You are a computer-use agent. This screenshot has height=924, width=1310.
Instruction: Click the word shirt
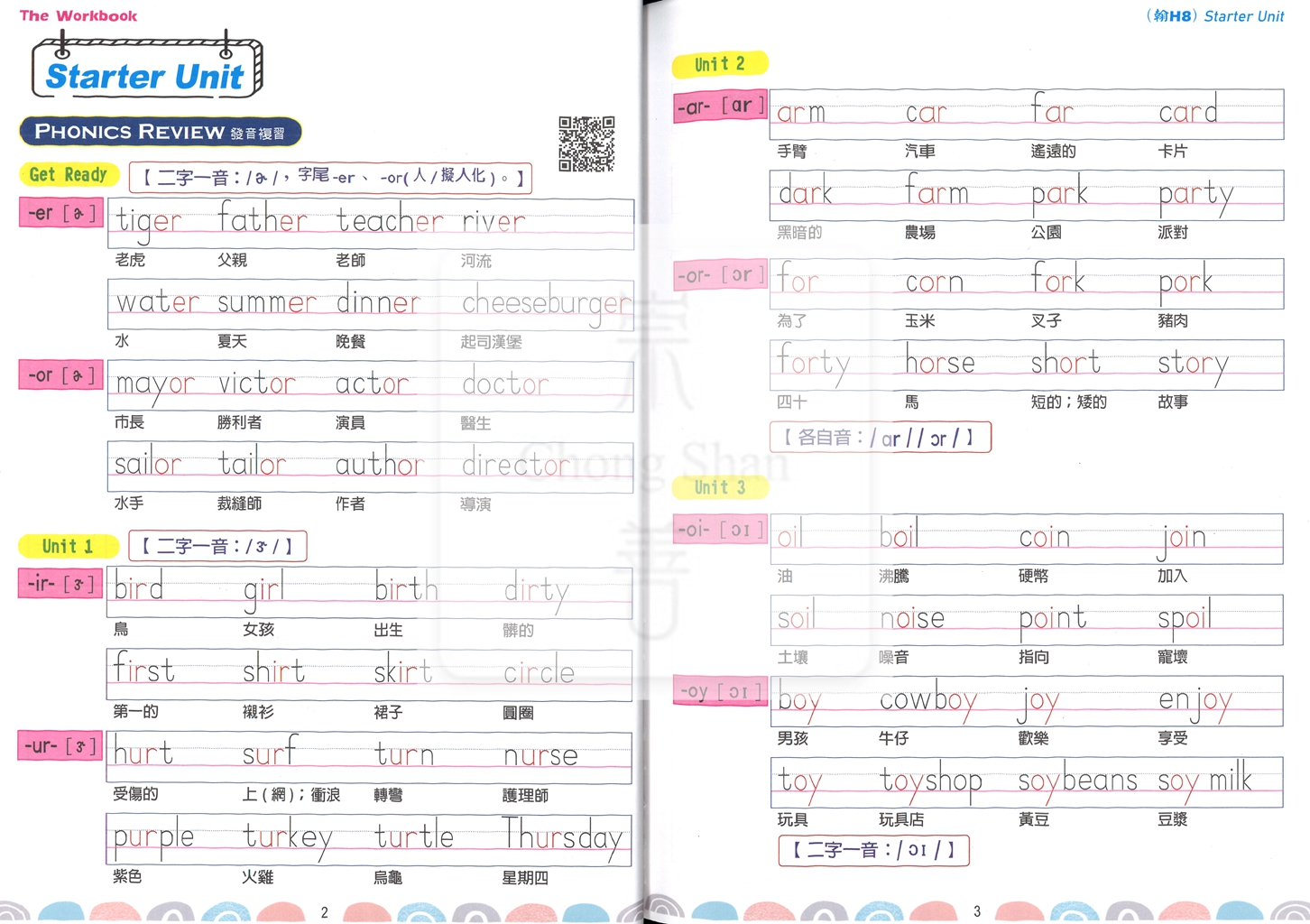point(274,670)
